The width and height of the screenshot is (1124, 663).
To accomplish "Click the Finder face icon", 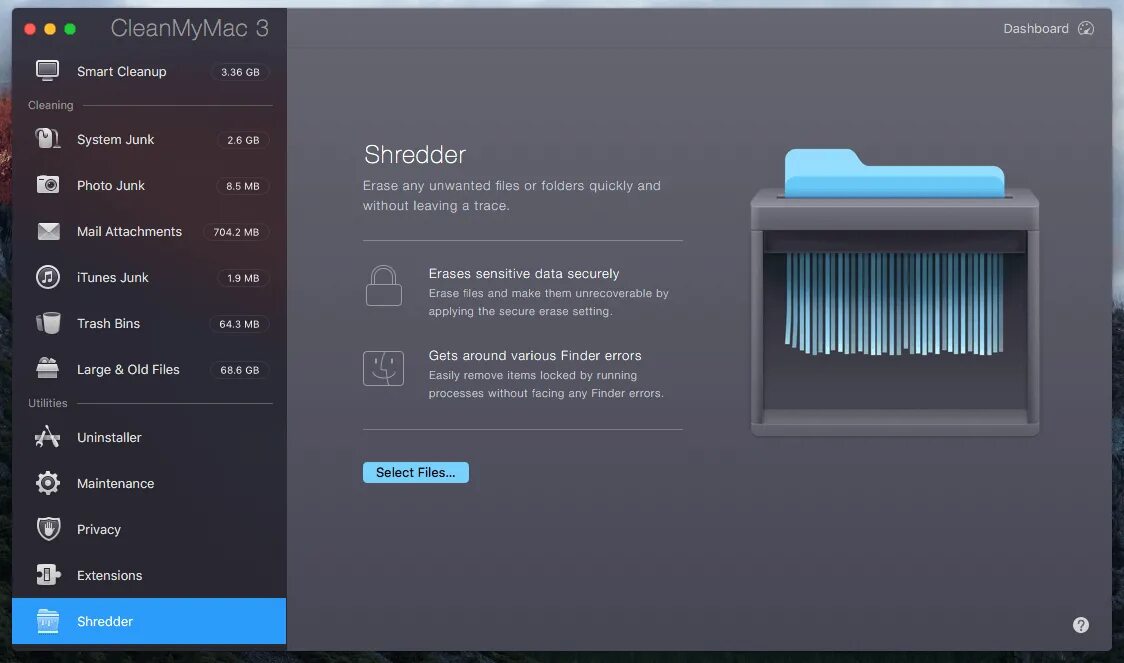I will (x=384, y=368).
